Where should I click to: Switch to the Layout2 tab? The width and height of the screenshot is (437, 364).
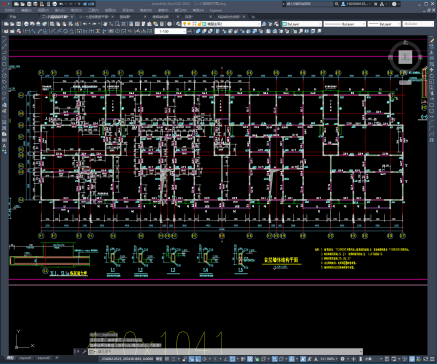(x=44, y=358)
